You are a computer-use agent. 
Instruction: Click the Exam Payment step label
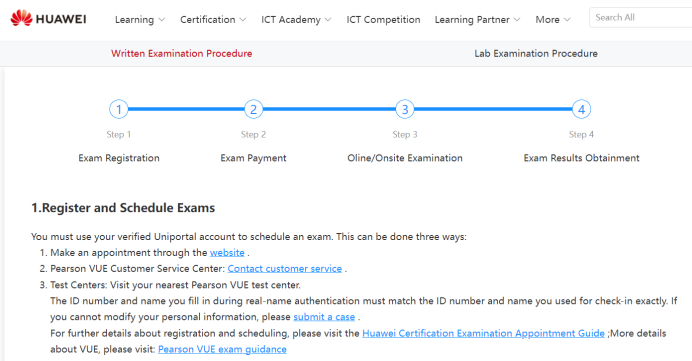(x=253, y=158)
